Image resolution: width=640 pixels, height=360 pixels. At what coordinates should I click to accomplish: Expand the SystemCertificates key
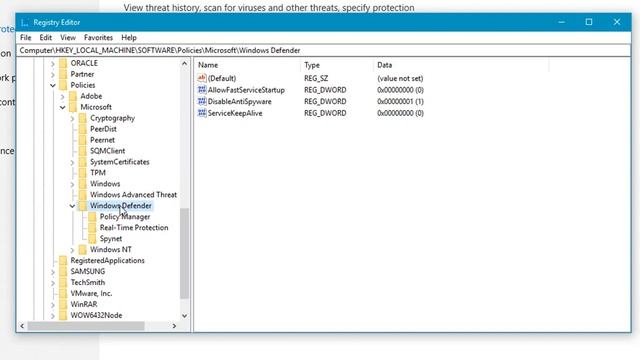(72, 162)
